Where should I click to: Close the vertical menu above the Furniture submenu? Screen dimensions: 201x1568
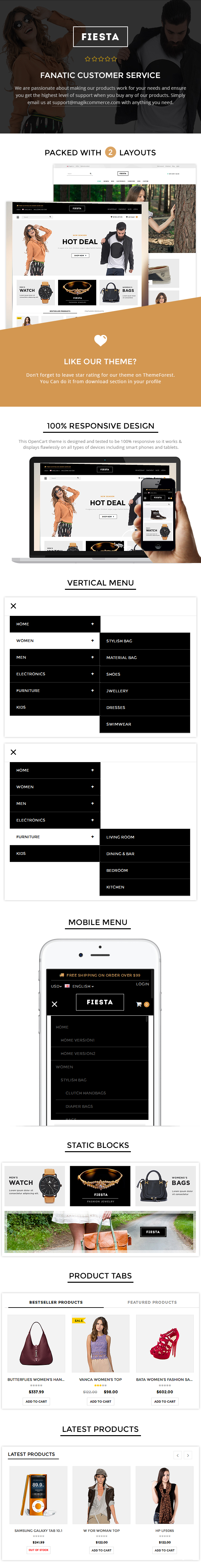pyautogui.click(x=13, y=752)
